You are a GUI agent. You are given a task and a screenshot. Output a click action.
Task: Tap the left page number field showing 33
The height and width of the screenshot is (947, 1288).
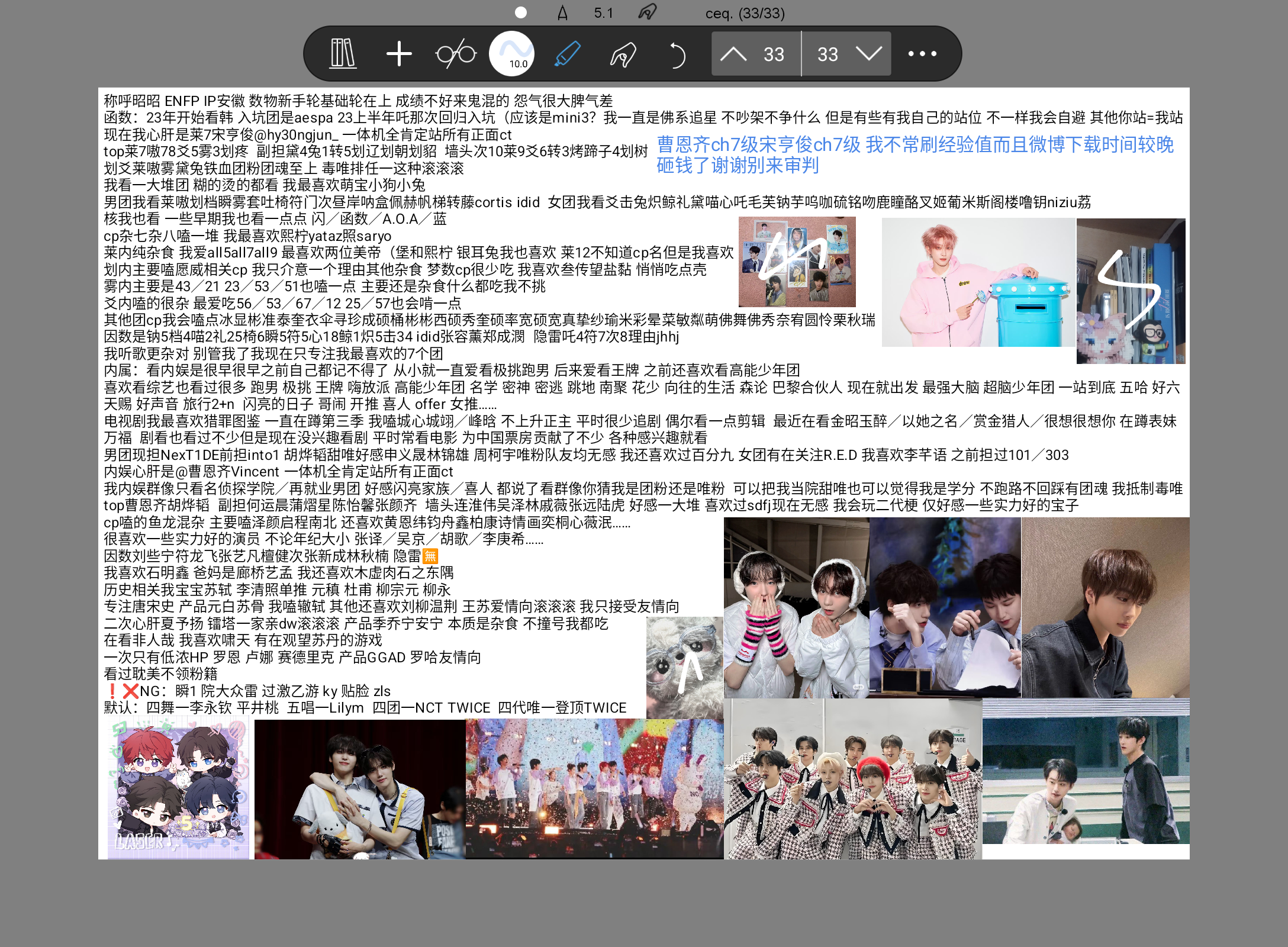point(772,54)
